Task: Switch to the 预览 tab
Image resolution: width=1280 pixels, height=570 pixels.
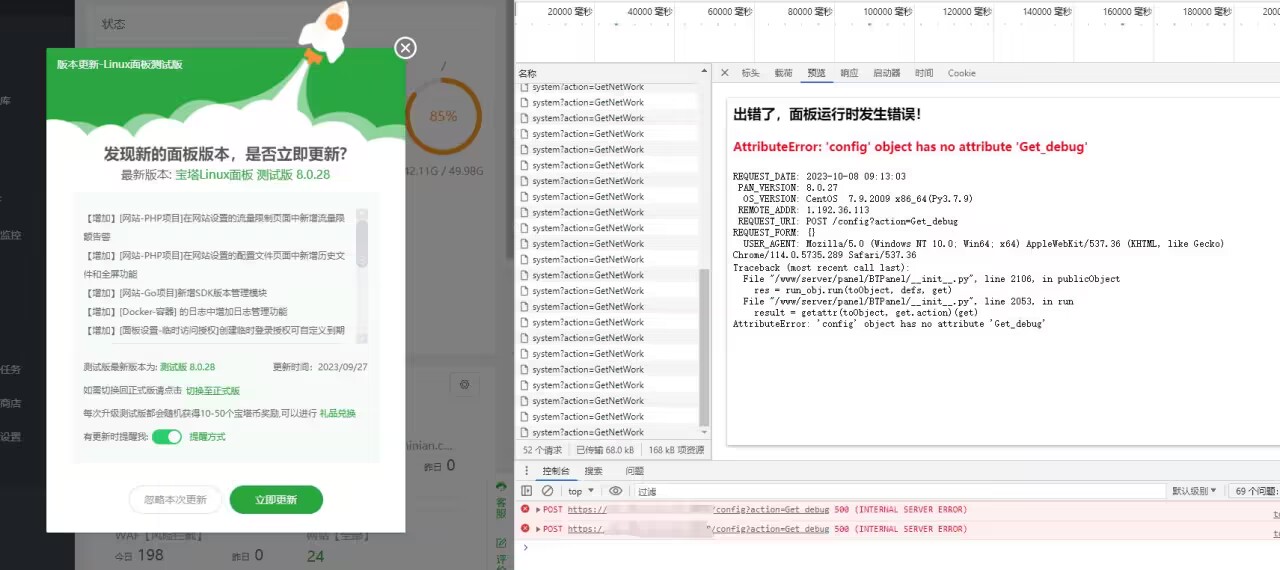Action: pos(816,73)
